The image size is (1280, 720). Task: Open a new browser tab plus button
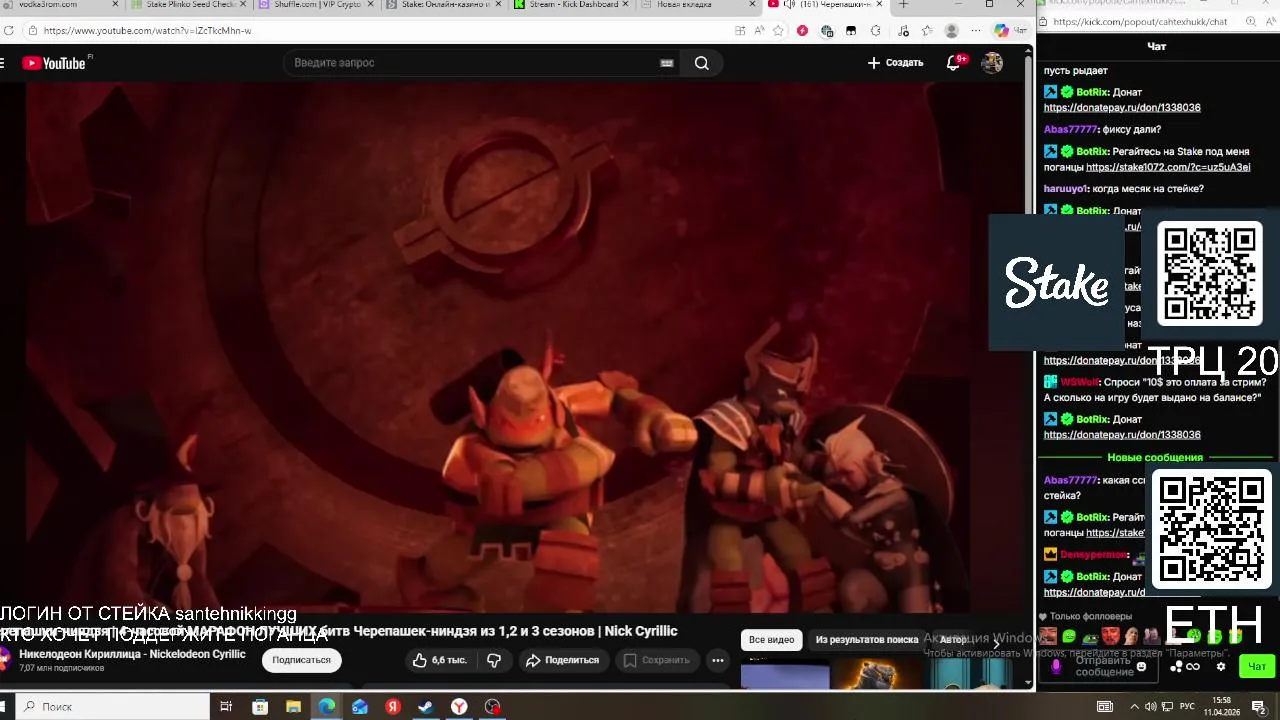point(903,5)
